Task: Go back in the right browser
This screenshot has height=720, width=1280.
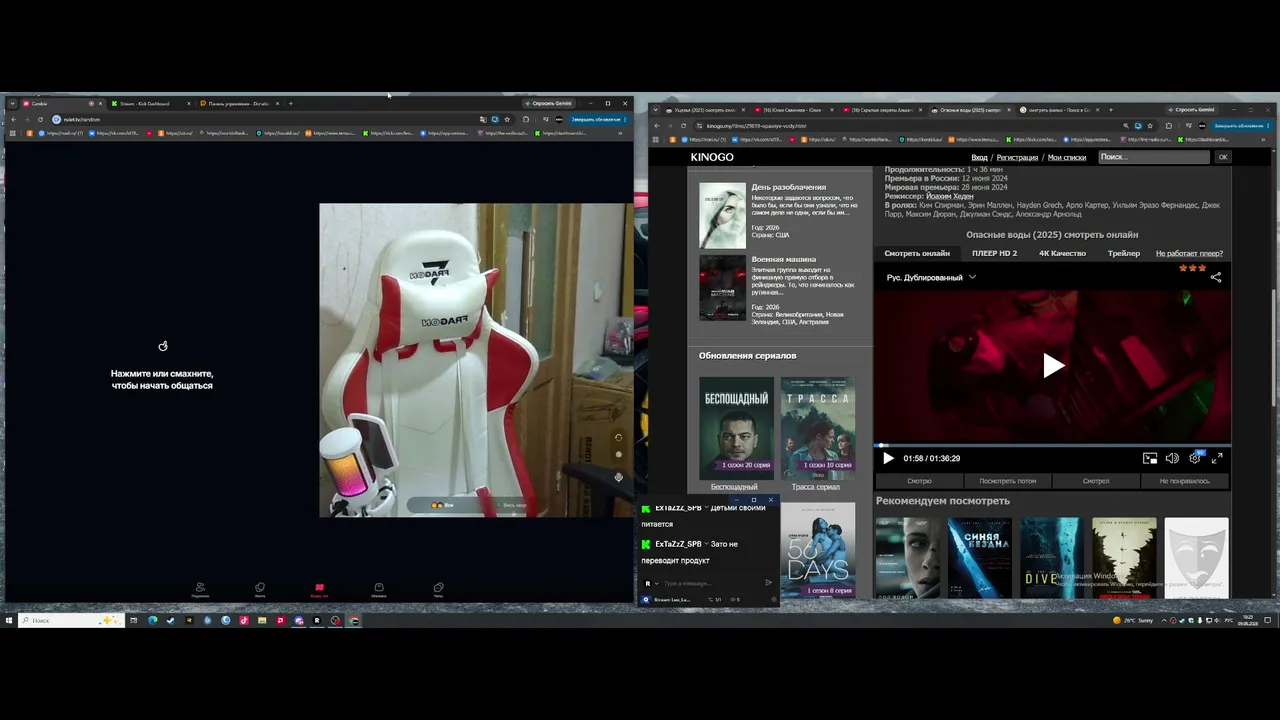Action: click(657, 126)
